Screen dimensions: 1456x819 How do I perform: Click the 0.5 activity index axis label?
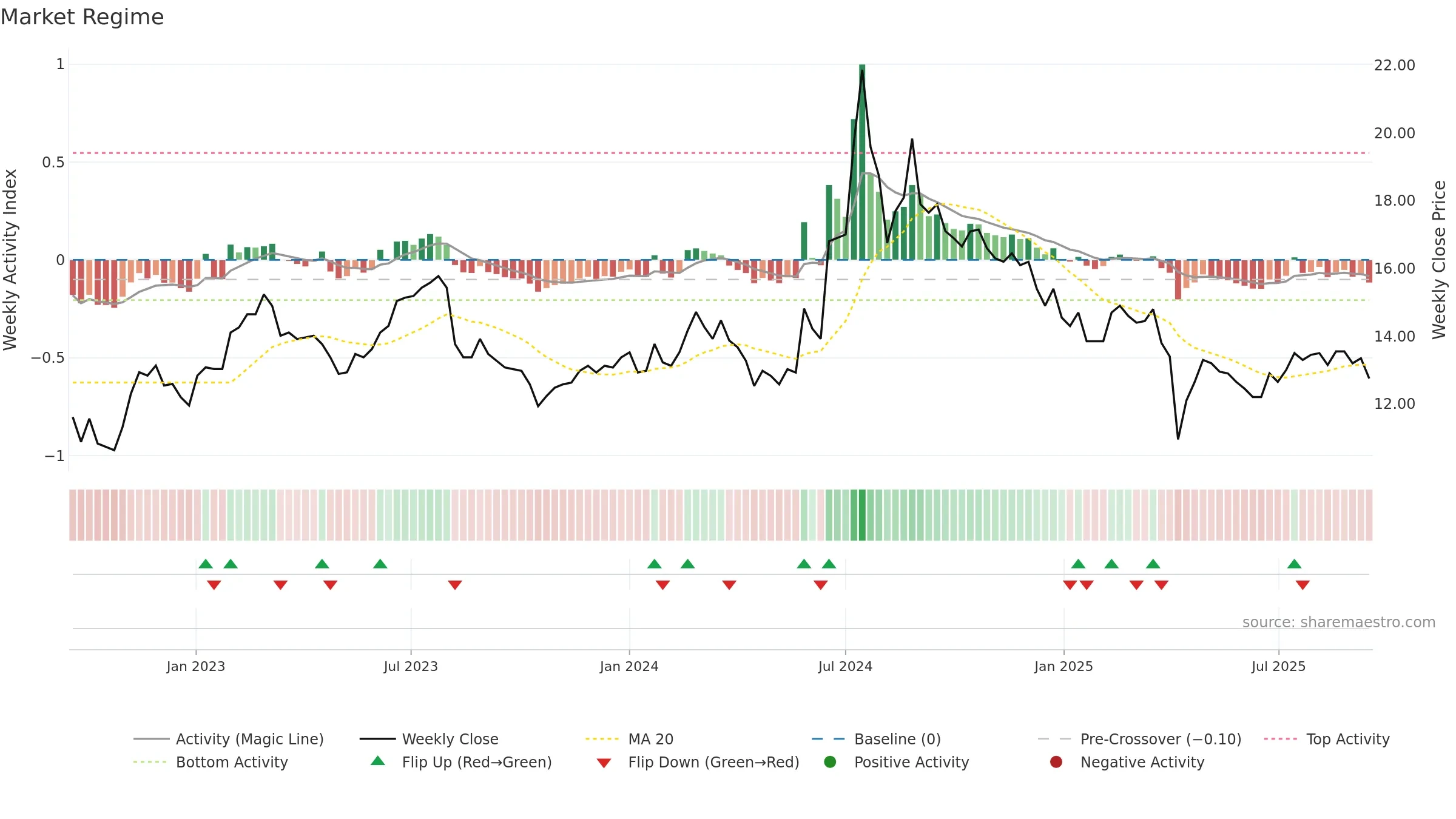[x=53, y=163]
